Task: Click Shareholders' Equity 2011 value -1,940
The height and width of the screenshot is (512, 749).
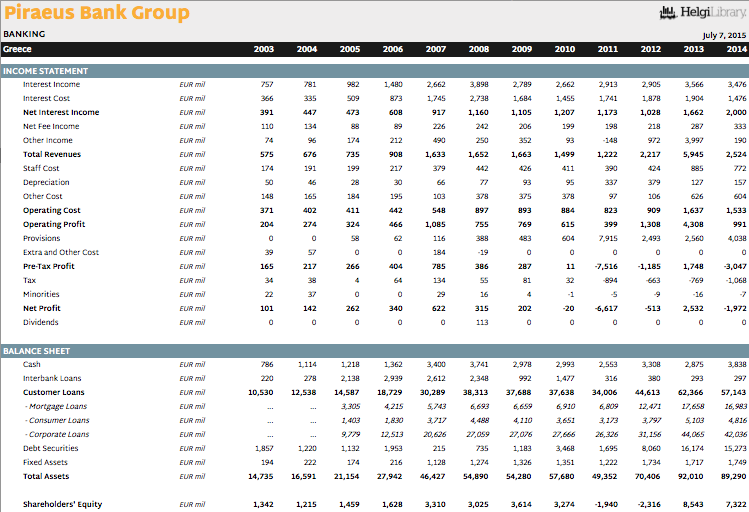Action: pyautogui.click(x=606, y=504)
